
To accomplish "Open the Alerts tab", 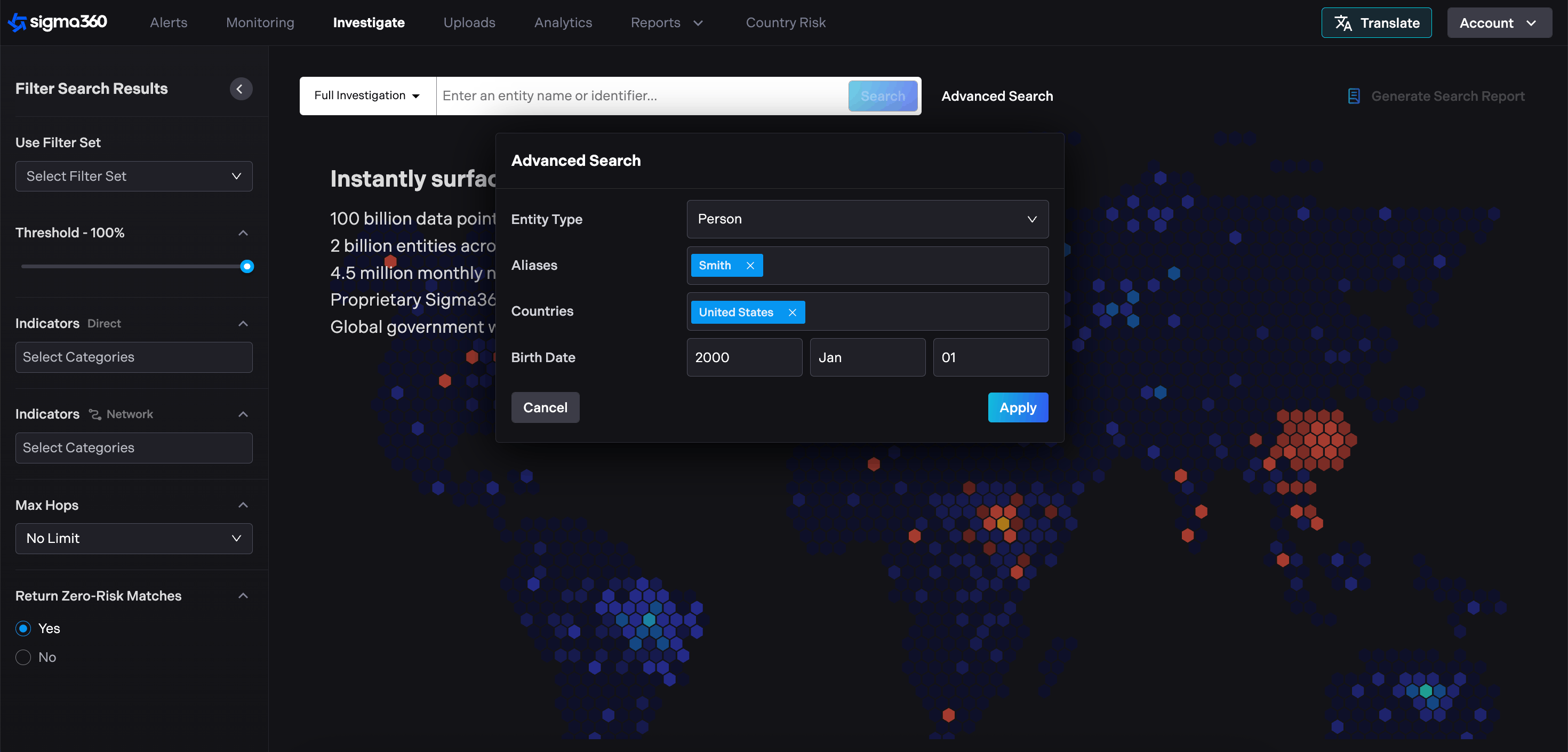I will click(x=169, y=22).
